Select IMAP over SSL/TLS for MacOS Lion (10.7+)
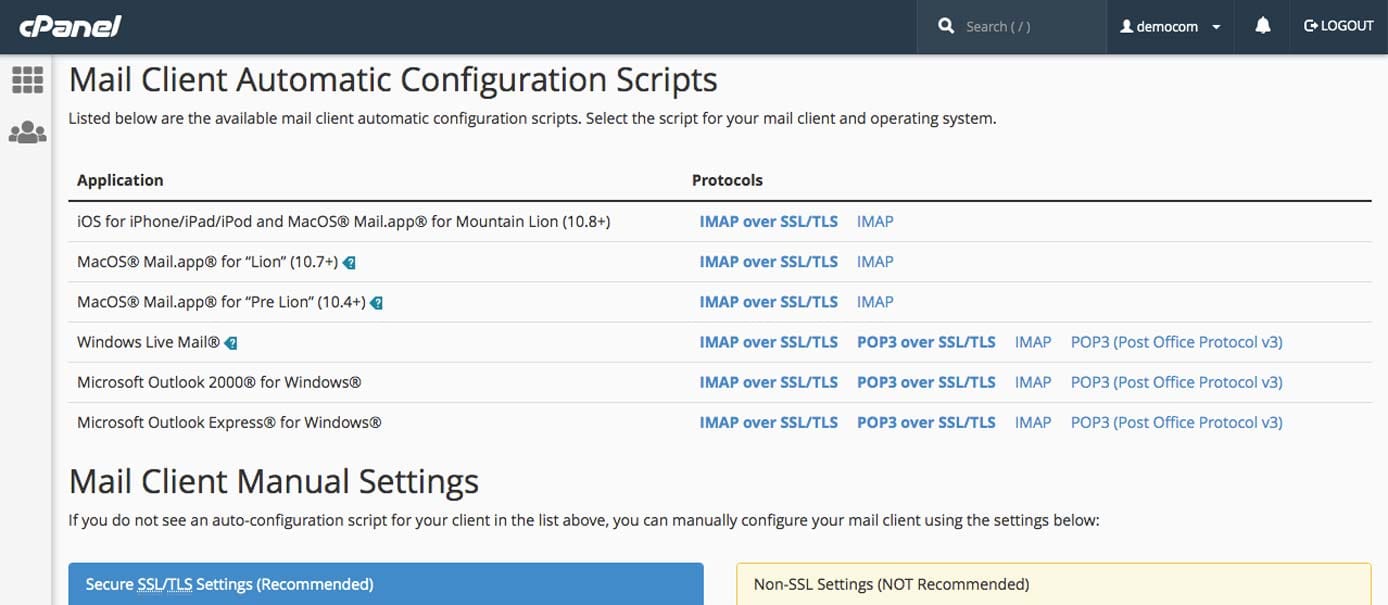1388x605 pixels. (x=769, y=261)
